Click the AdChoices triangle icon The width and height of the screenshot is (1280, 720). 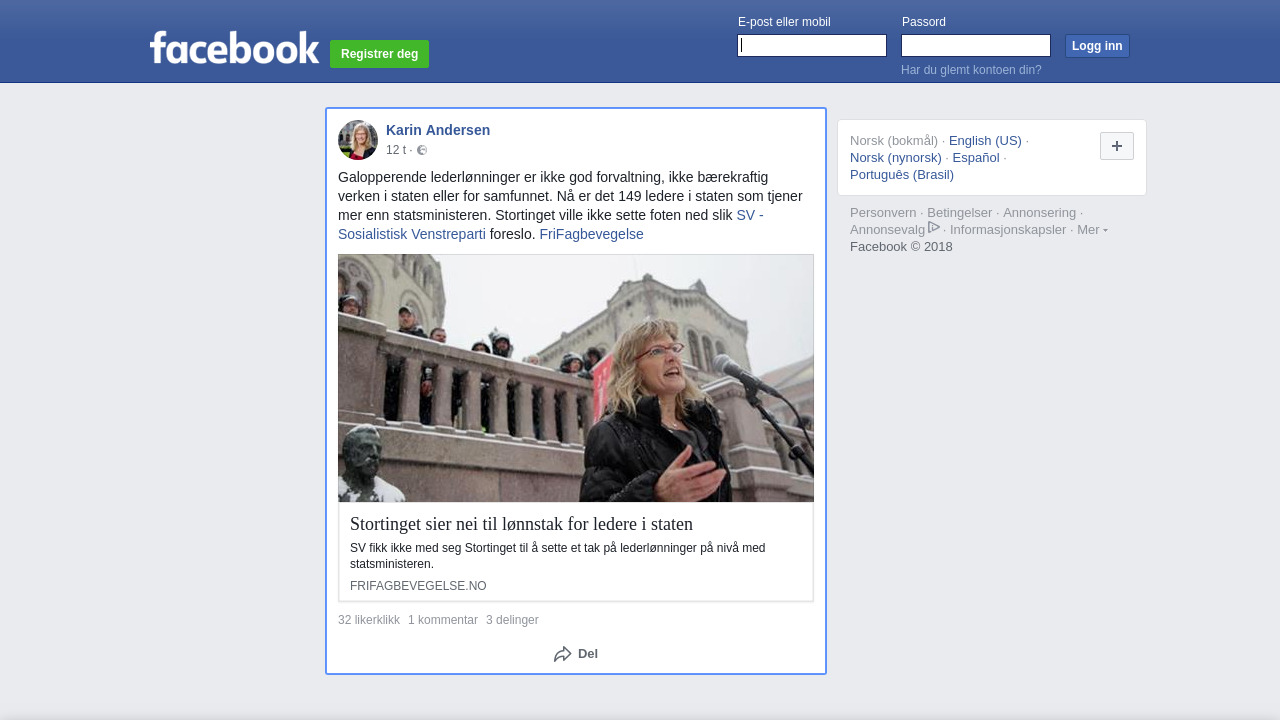pos(934,228)
